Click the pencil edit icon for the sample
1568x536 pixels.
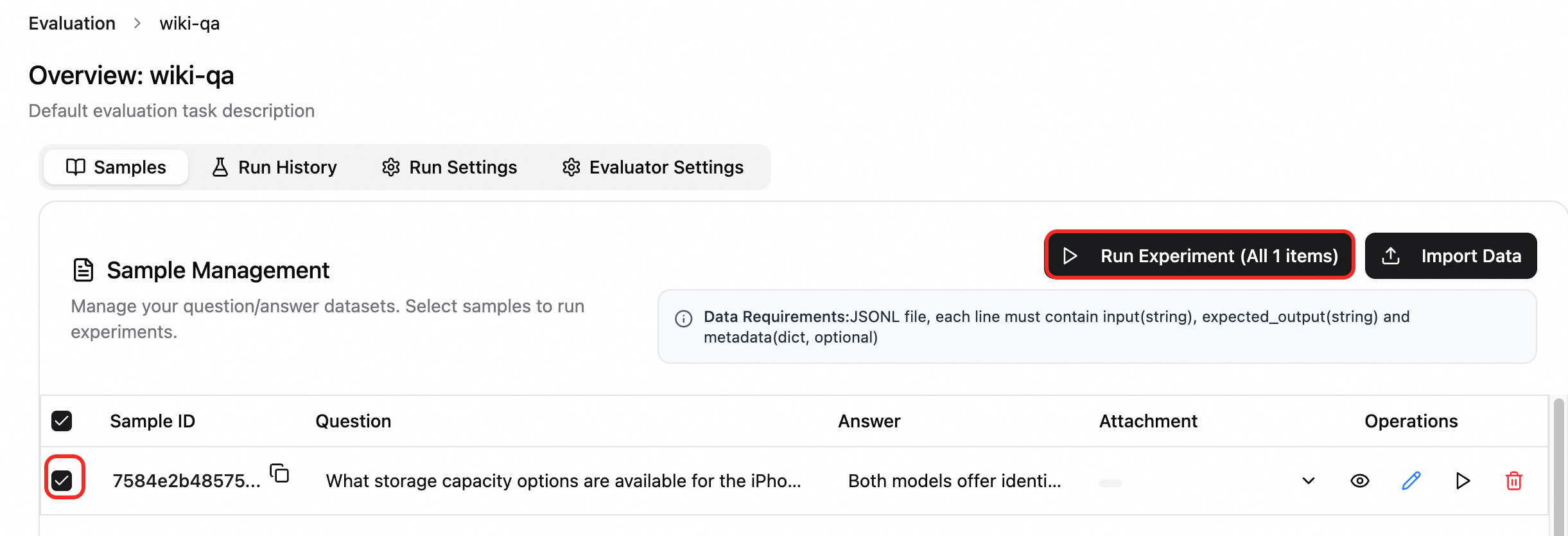click(1411, 481)
